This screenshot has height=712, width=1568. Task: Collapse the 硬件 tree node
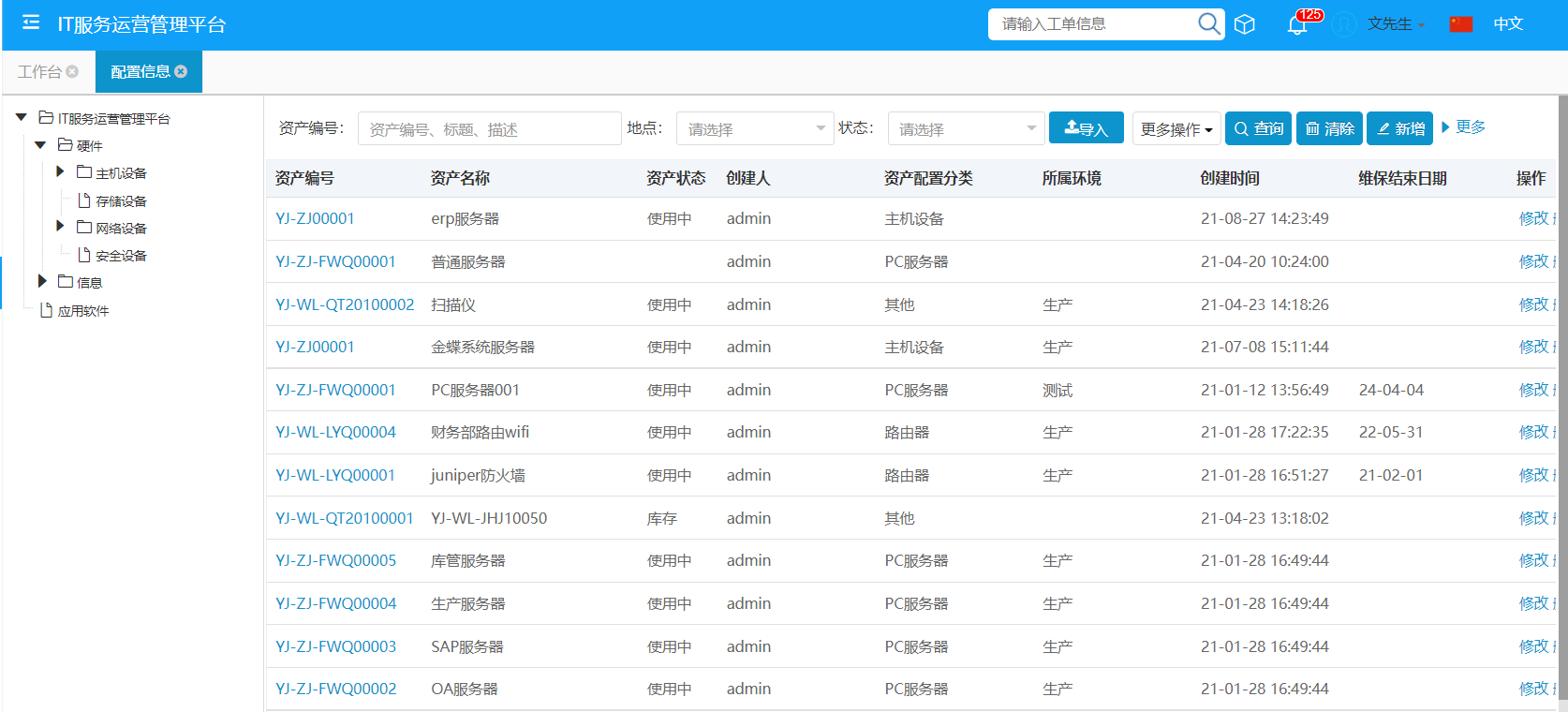(x=40, y=145)
